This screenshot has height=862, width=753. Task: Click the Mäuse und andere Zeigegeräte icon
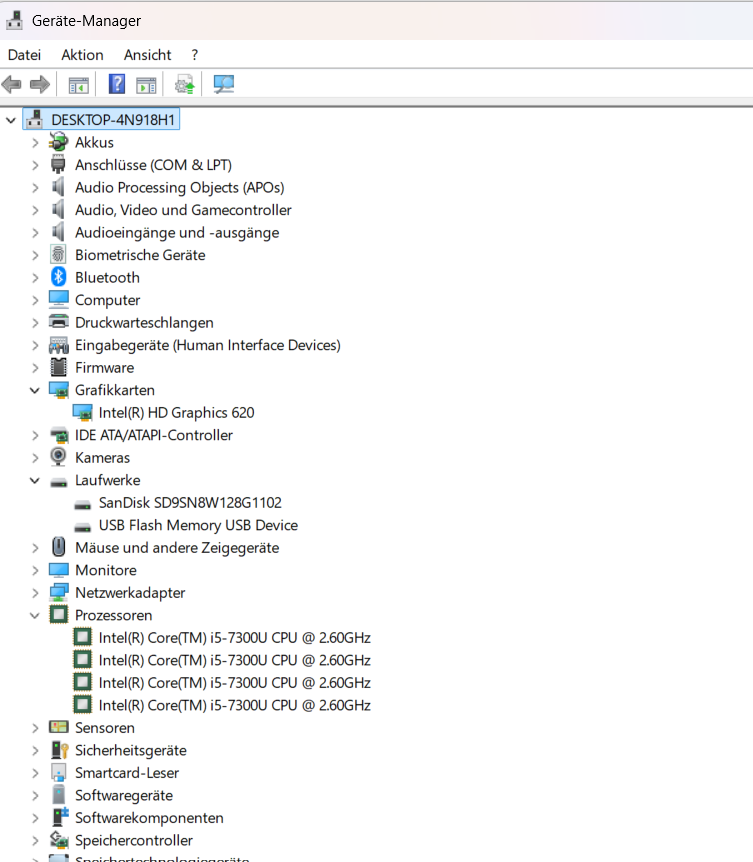58,547
